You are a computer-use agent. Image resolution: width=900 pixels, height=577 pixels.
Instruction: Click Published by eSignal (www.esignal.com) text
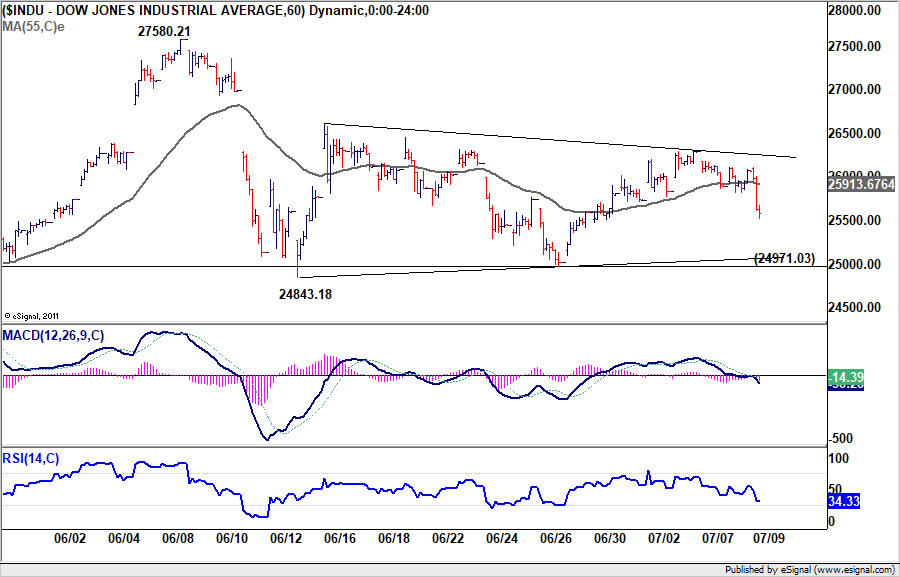point(809,570)
